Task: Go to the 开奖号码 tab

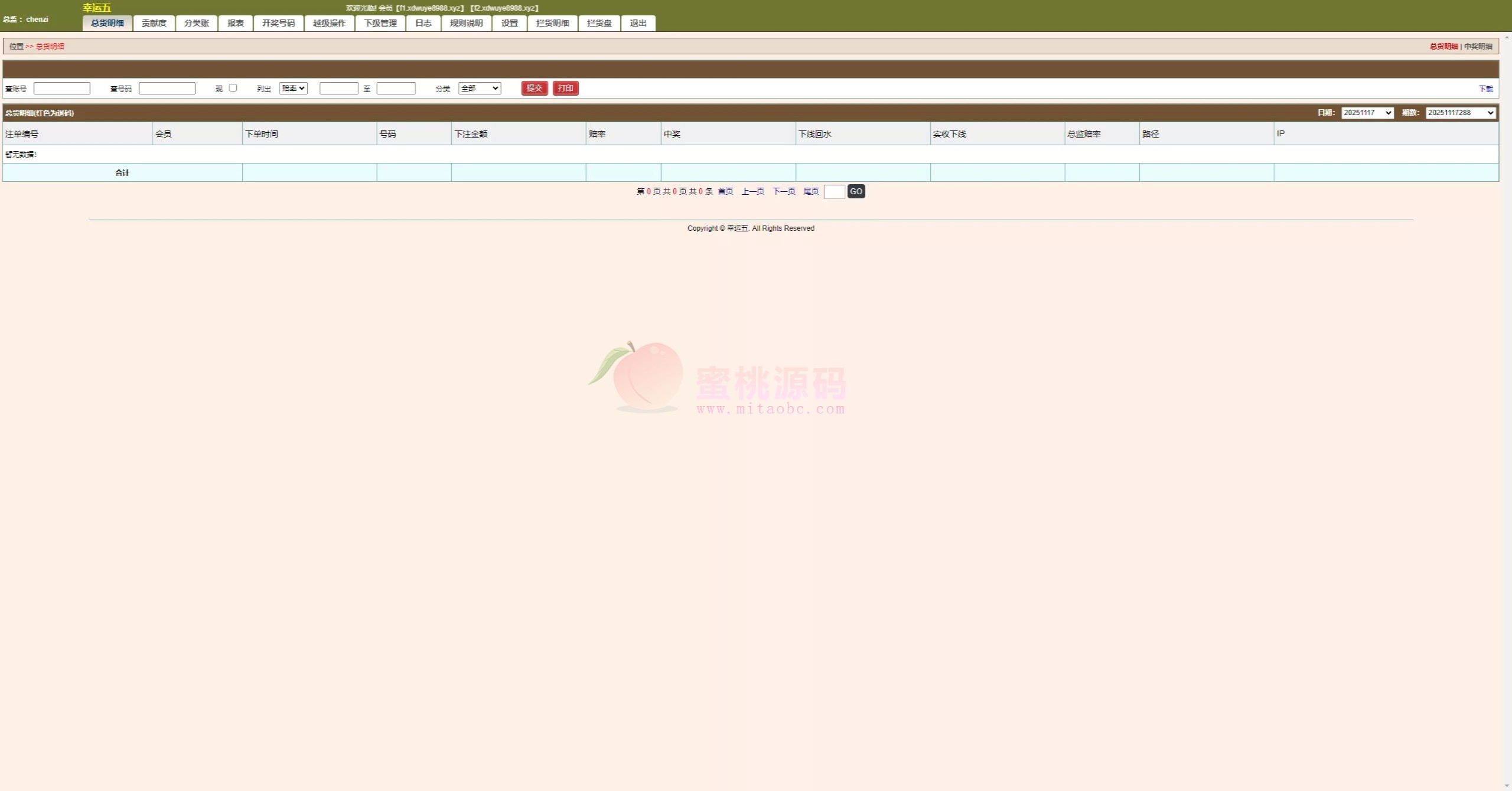Action: click(278, 23)
